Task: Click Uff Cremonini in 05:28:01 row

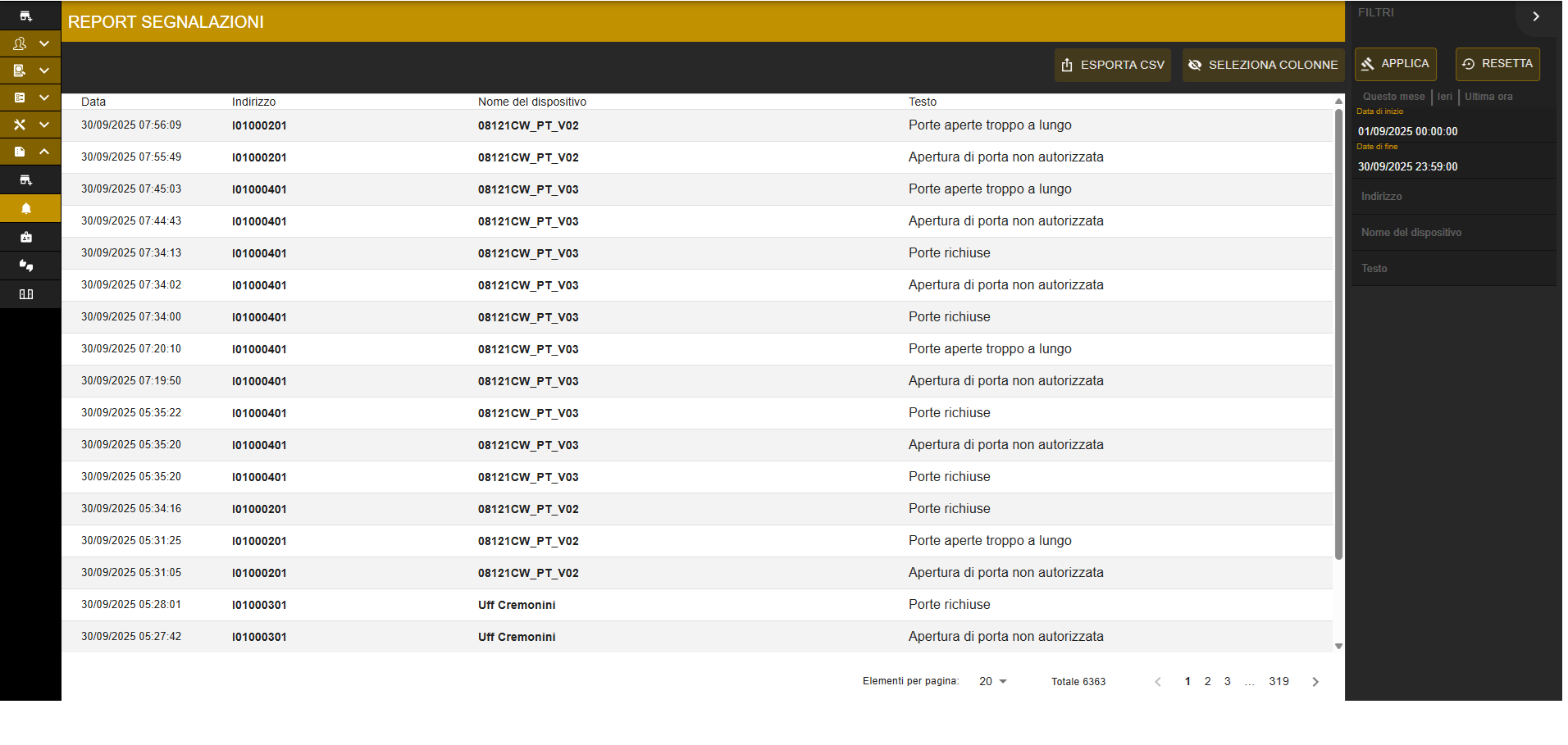Action: point(517,605)
